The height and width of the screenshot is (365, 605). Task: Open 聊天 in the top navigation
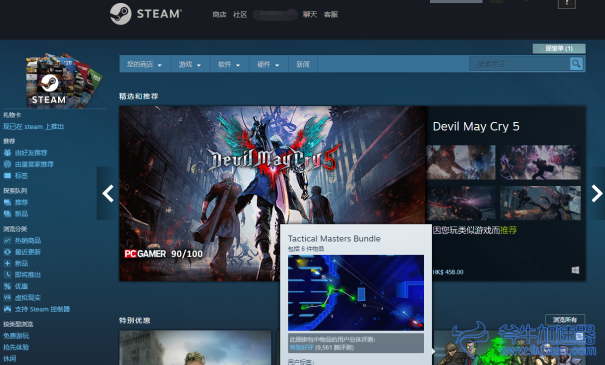click(x=310, y=15)
